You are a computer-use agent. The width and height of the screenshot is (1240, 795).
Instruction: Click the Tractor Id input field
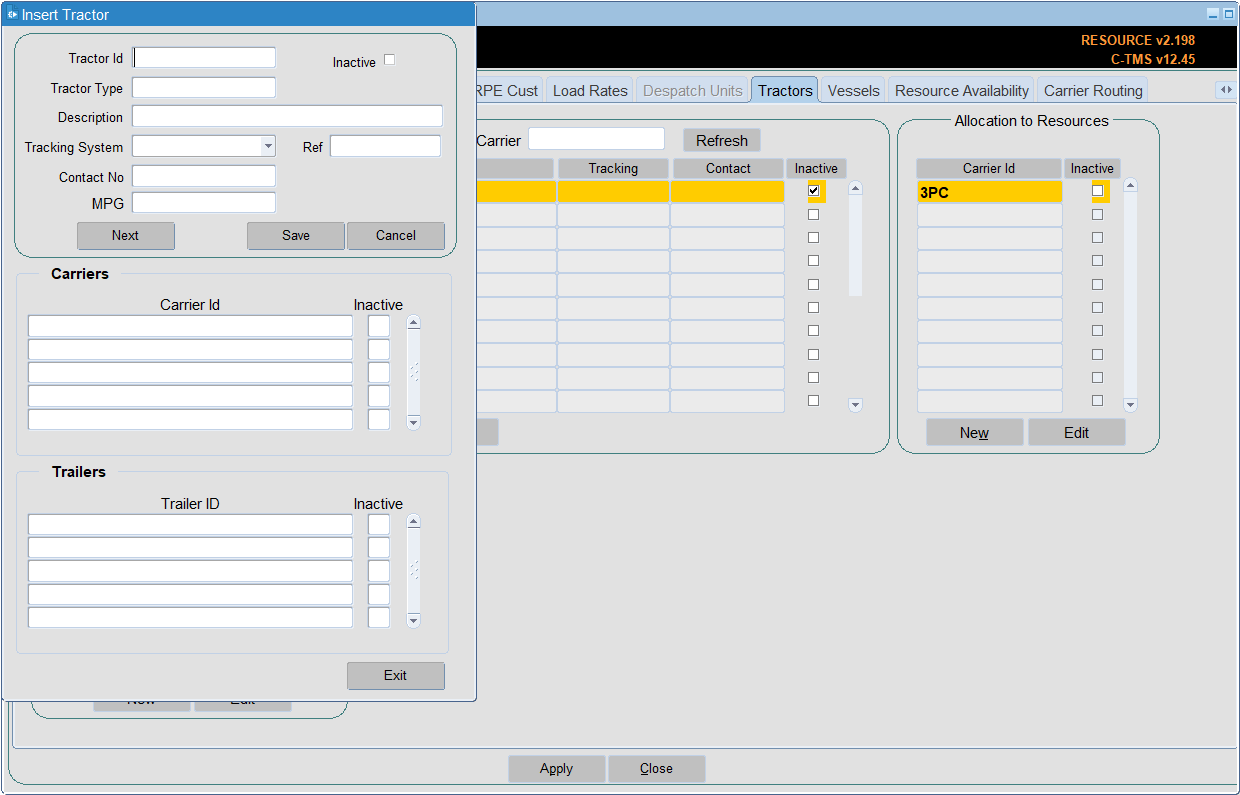pos(204,58)
